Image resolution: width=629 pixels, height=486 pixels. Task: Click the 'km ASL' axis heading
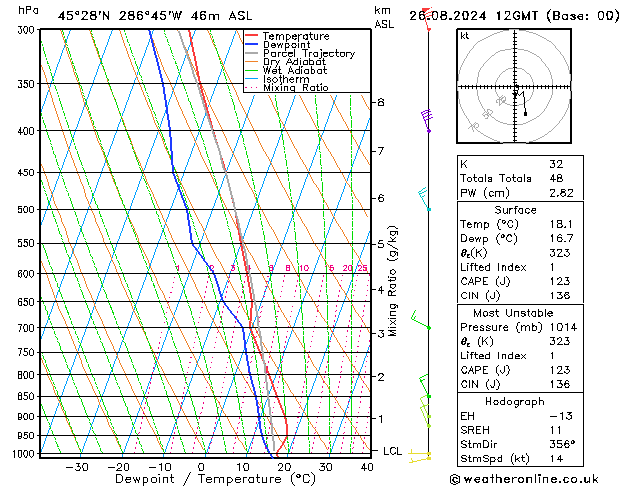click(384, 18)
